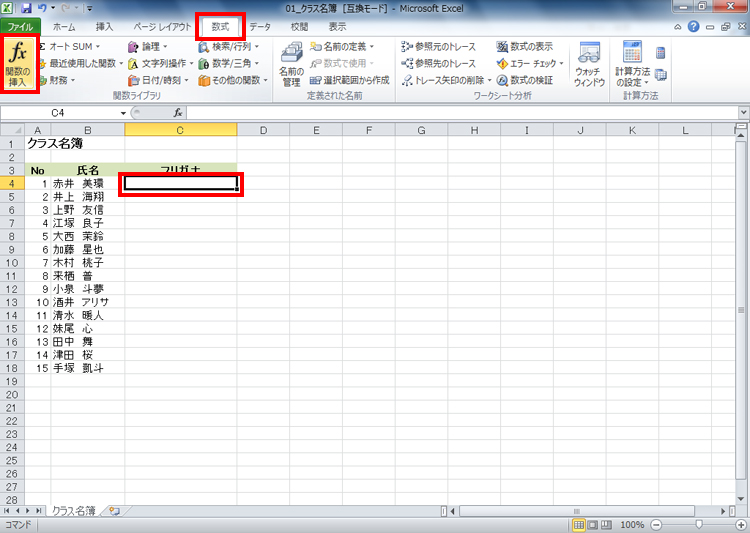Click Trace Dependents (参照先のトレース)
750x533 pixels.
tap(439, 63)
